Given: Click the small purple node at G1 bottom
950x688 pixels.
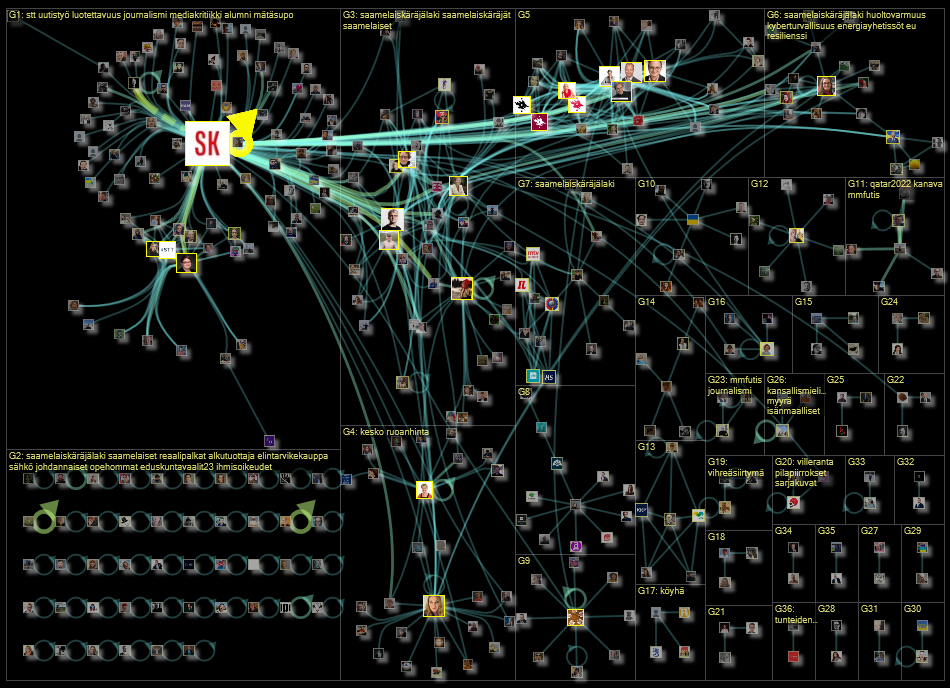Looking at the screenshot, I should [270, 440].
